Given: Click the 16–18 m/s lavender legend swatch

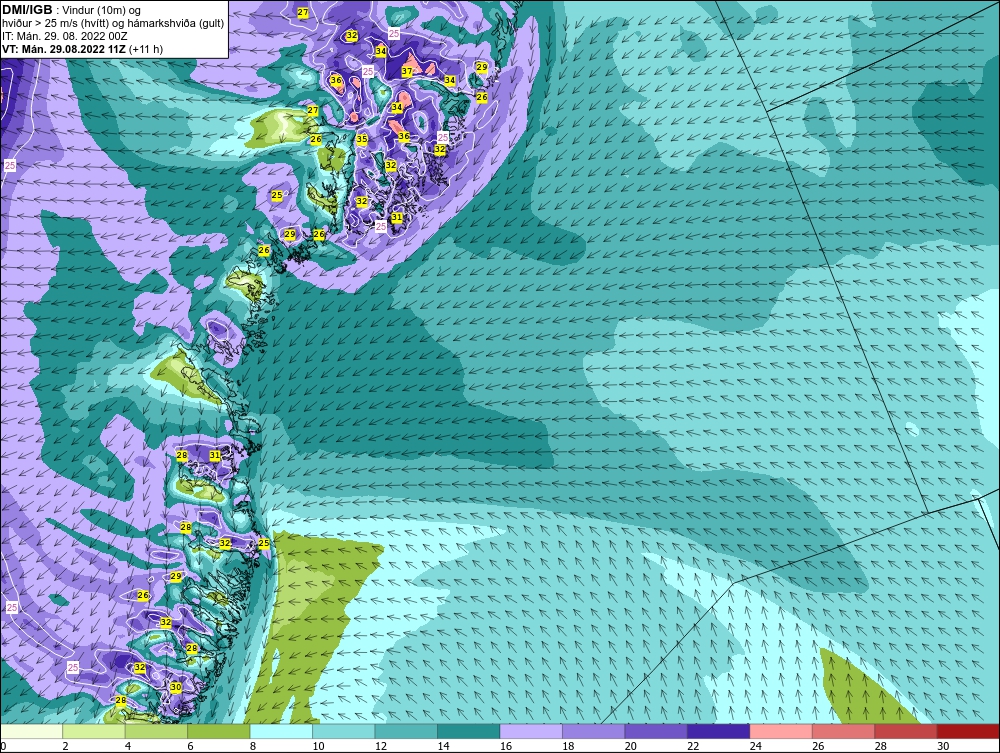Looking at the screenshot, I should pos(531,731).
